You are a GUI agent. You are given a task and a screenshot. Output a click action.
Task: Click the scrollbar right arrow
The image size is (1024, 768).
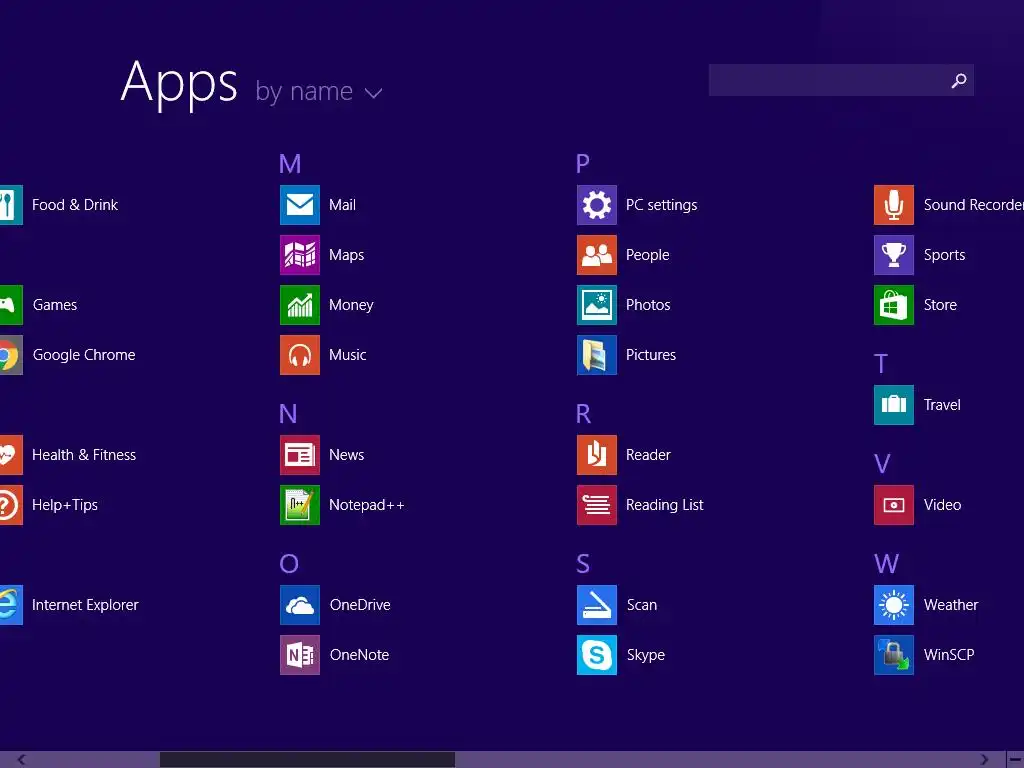point(984,760)
